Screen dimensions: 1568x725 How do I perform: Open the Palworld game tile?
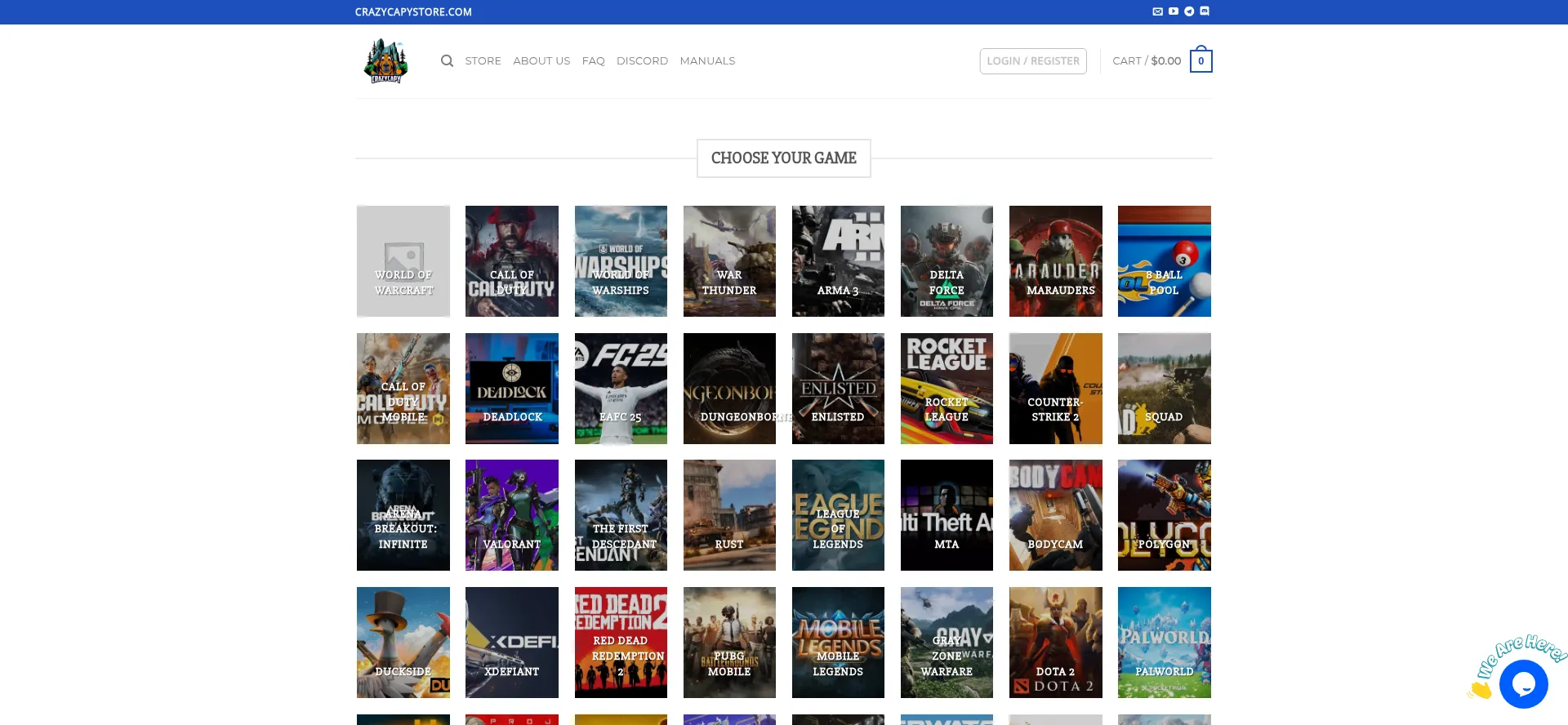(1164, 643)
